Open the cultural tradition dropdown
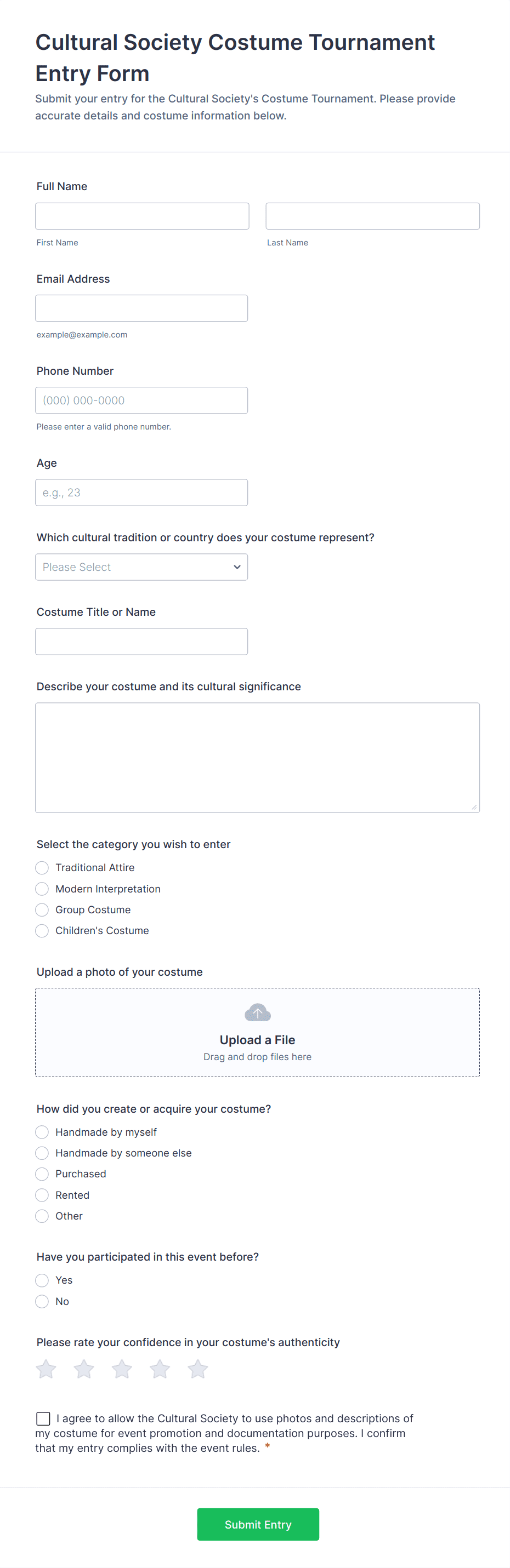The height and width of the screenshot is (1568, 510). pyautogui.click(x=141, y=566)
